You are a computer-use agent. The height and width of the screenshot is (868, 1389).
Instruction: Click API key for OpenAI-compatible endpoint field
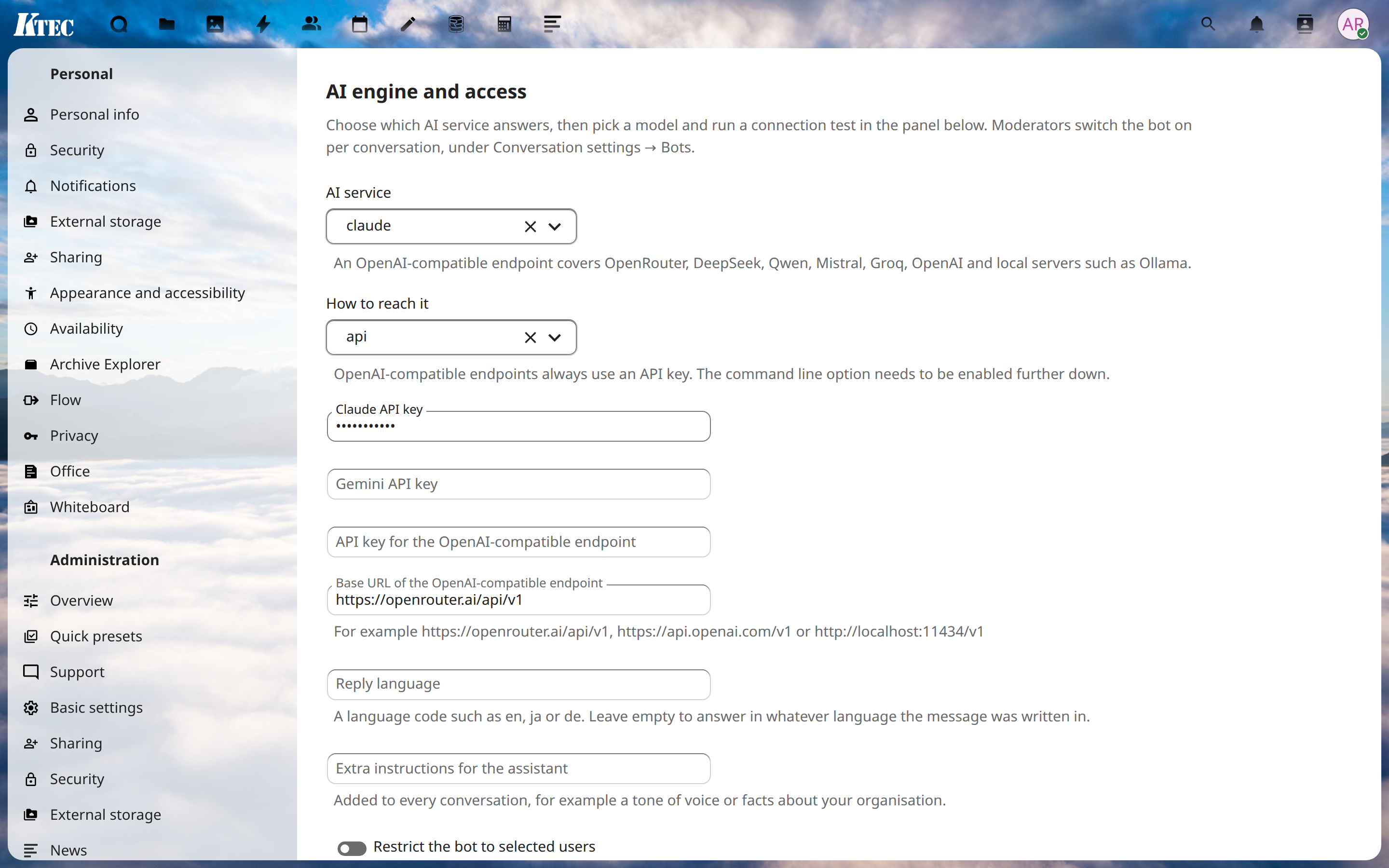click(x=518, y=542)
